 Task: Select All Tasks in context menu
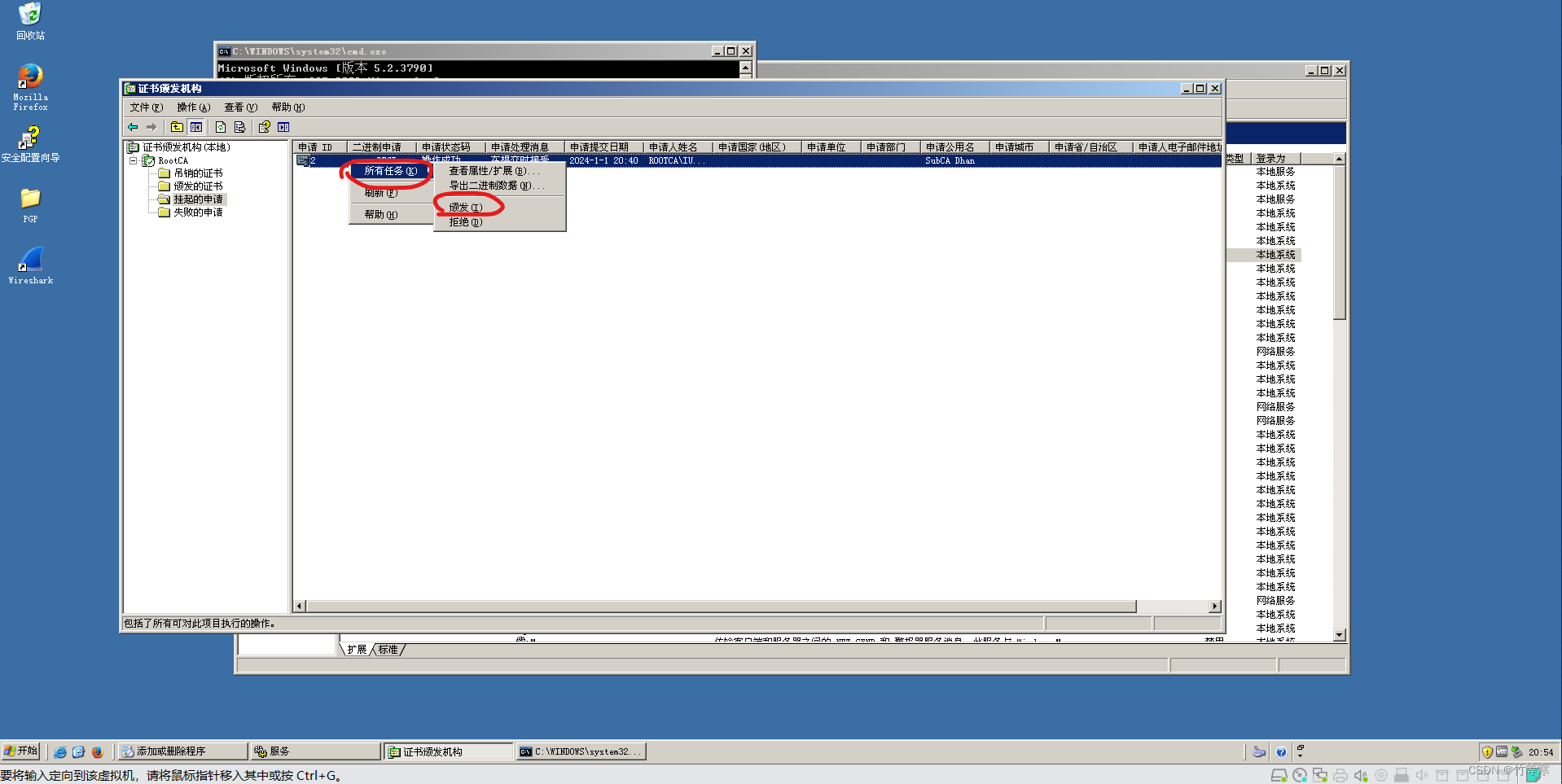(391, 171)
